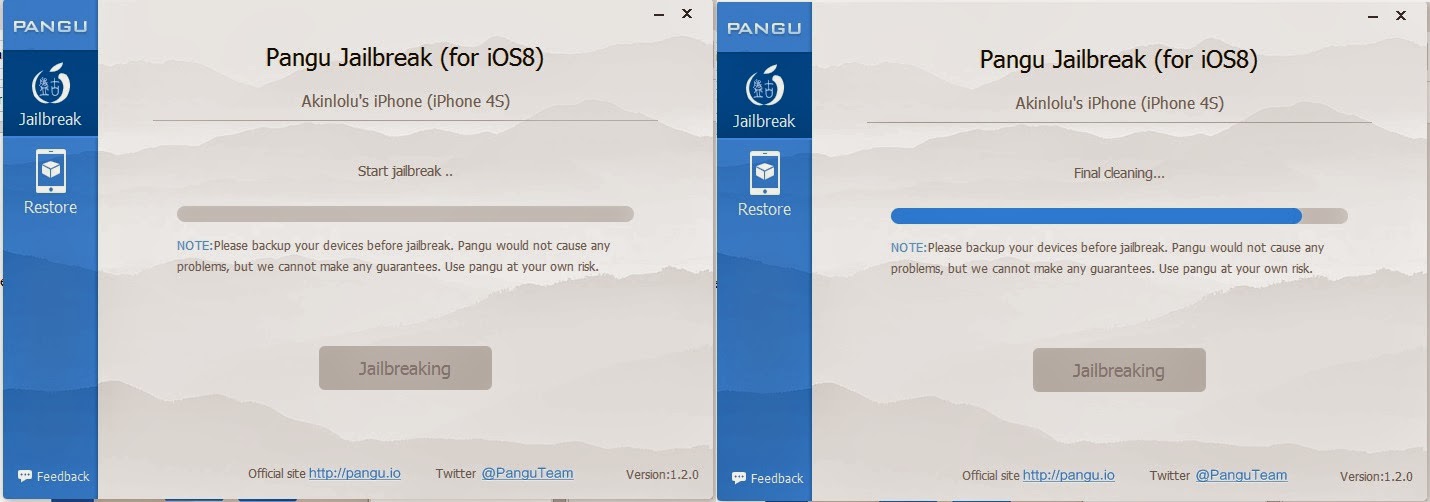Screen dimensions: 1430x502
Task: Click Pangu logo in right window
Action: tap(764, 28)
